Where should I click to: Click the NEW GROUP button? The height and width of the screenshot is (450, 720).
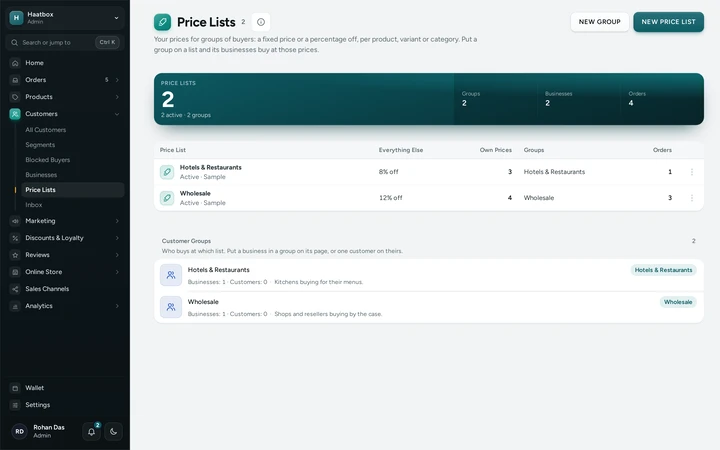(x=599, y=22)
